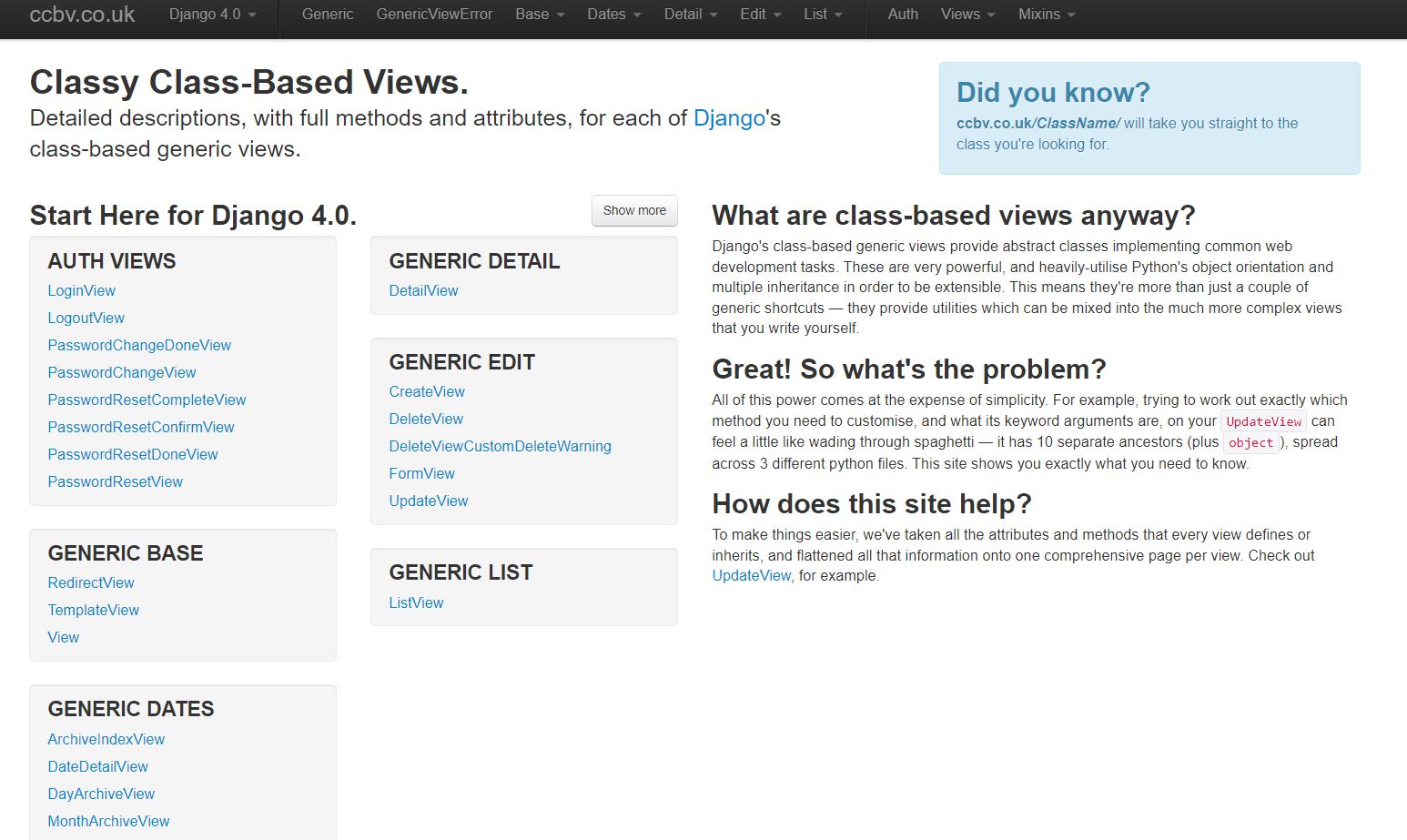Open the Django 4.0 version dropdown
The image size is (1407, 840).
[211, 15]
